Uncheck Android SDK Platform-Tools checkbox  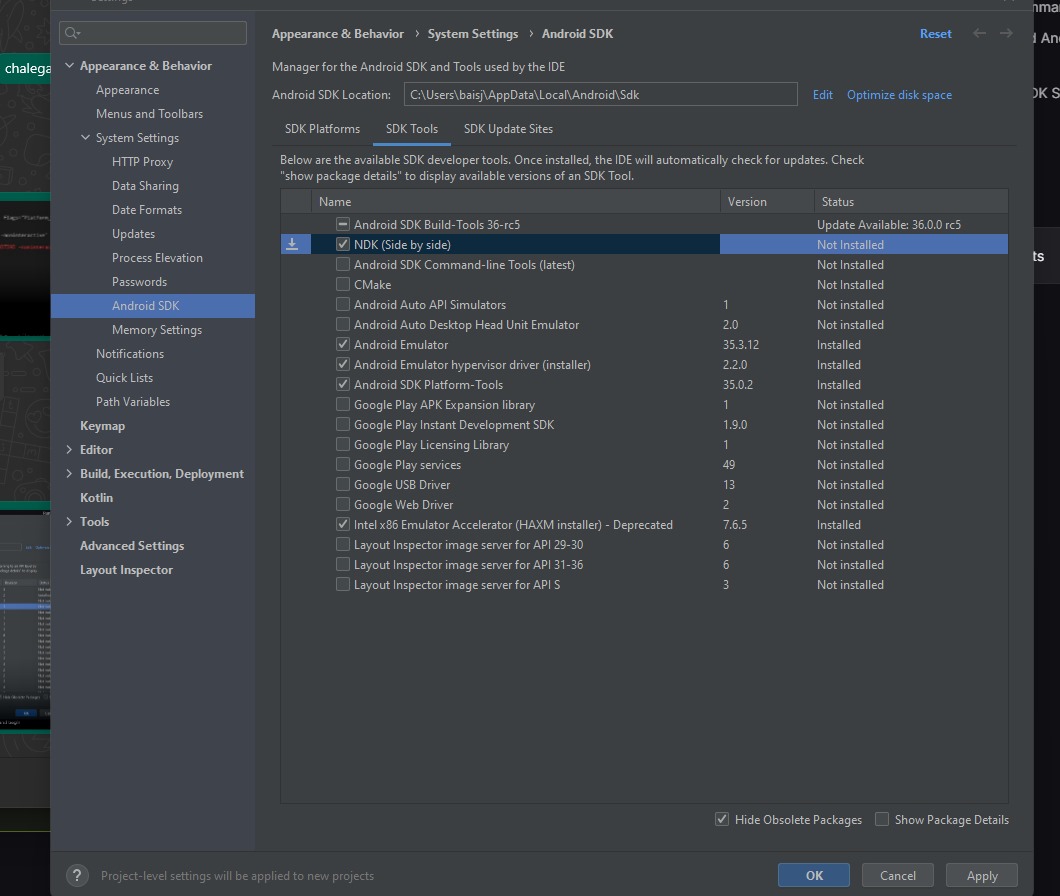point(343,385)
